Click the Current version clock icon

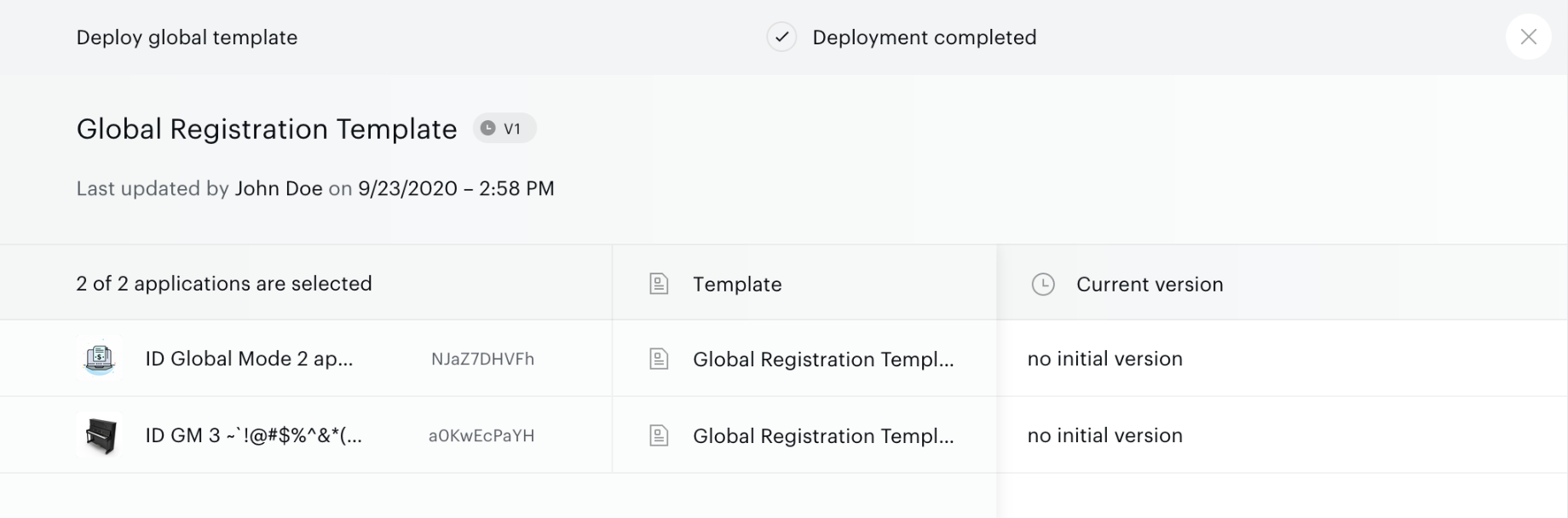click(1043, 284)
